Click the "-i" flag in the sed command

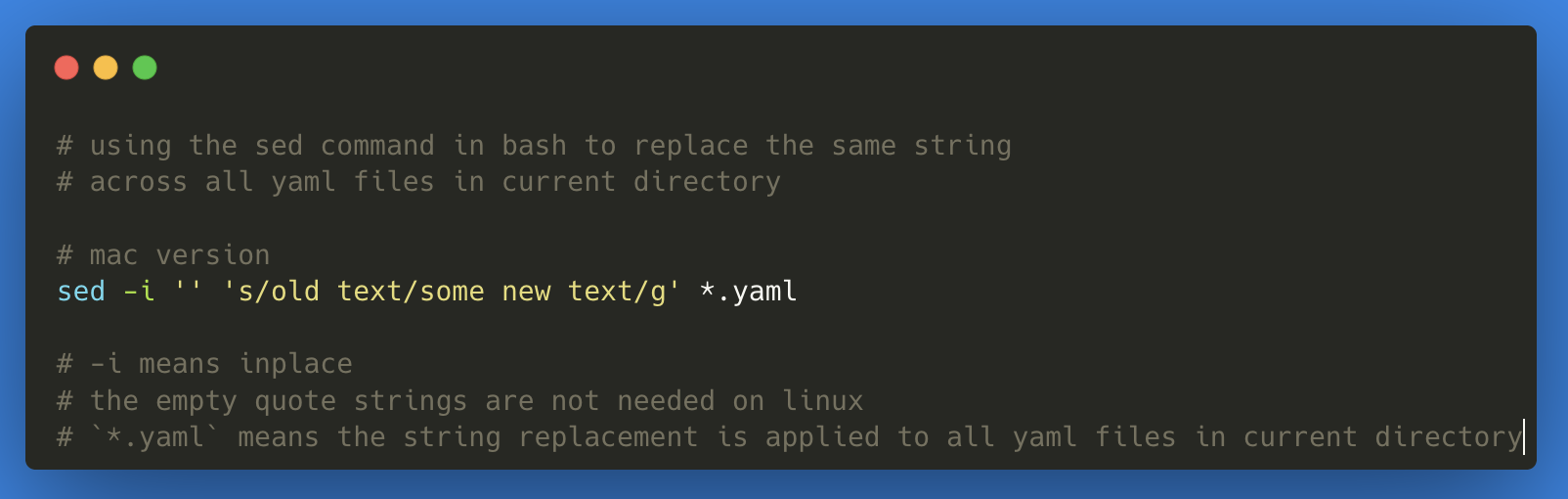(139, 292)
